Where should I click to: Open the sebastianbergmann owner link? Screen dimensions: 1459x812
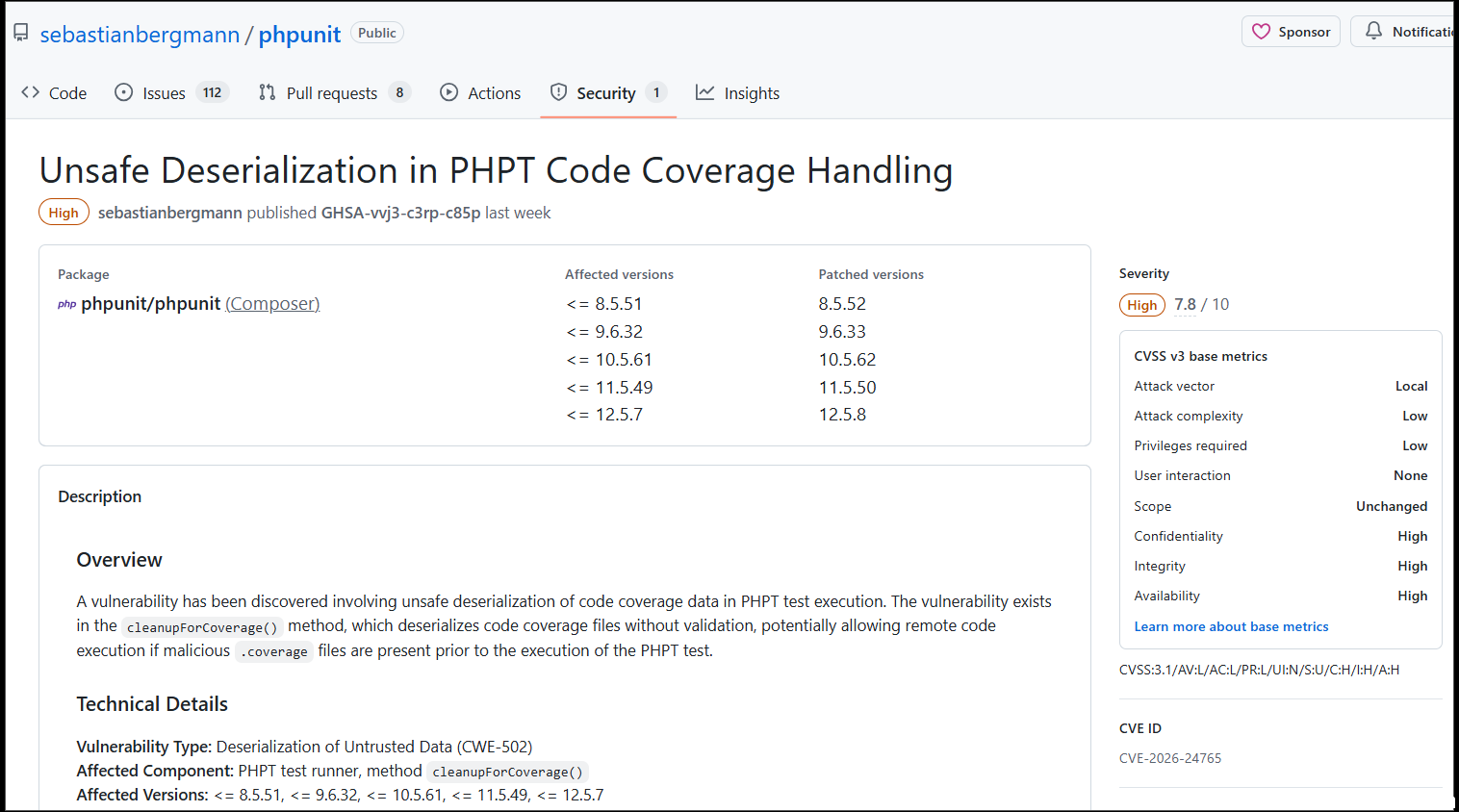[140, 35]
